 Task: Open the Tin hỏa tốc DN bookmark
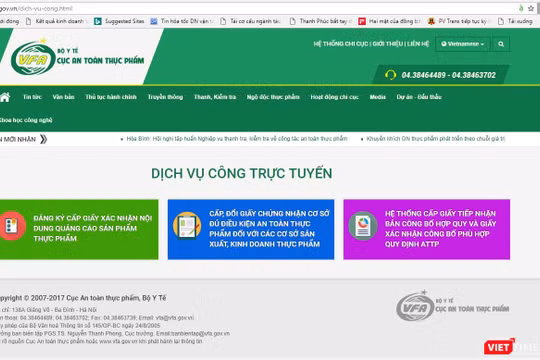[x=183, y=21]
